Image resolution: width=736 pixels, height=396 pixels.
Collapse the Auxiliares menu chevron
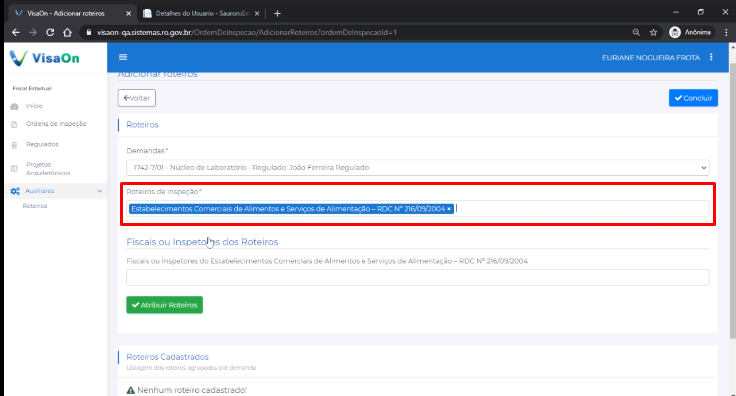coord(99,191)
